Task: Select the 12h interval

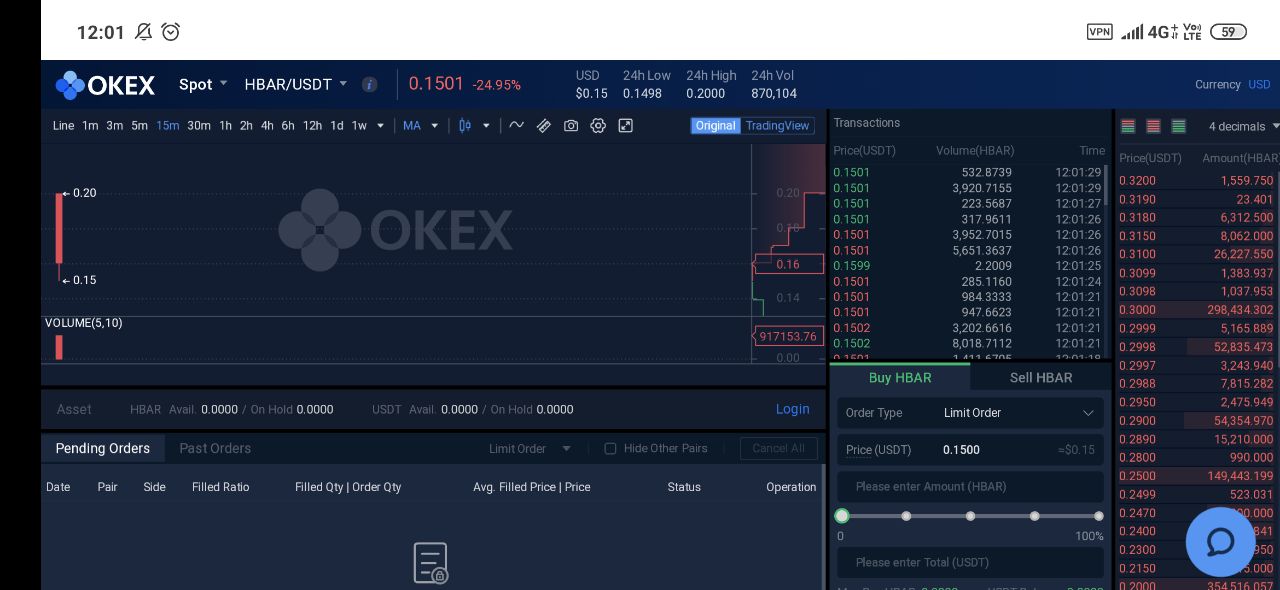Action: pyautogui.click(x=312, y=125)
